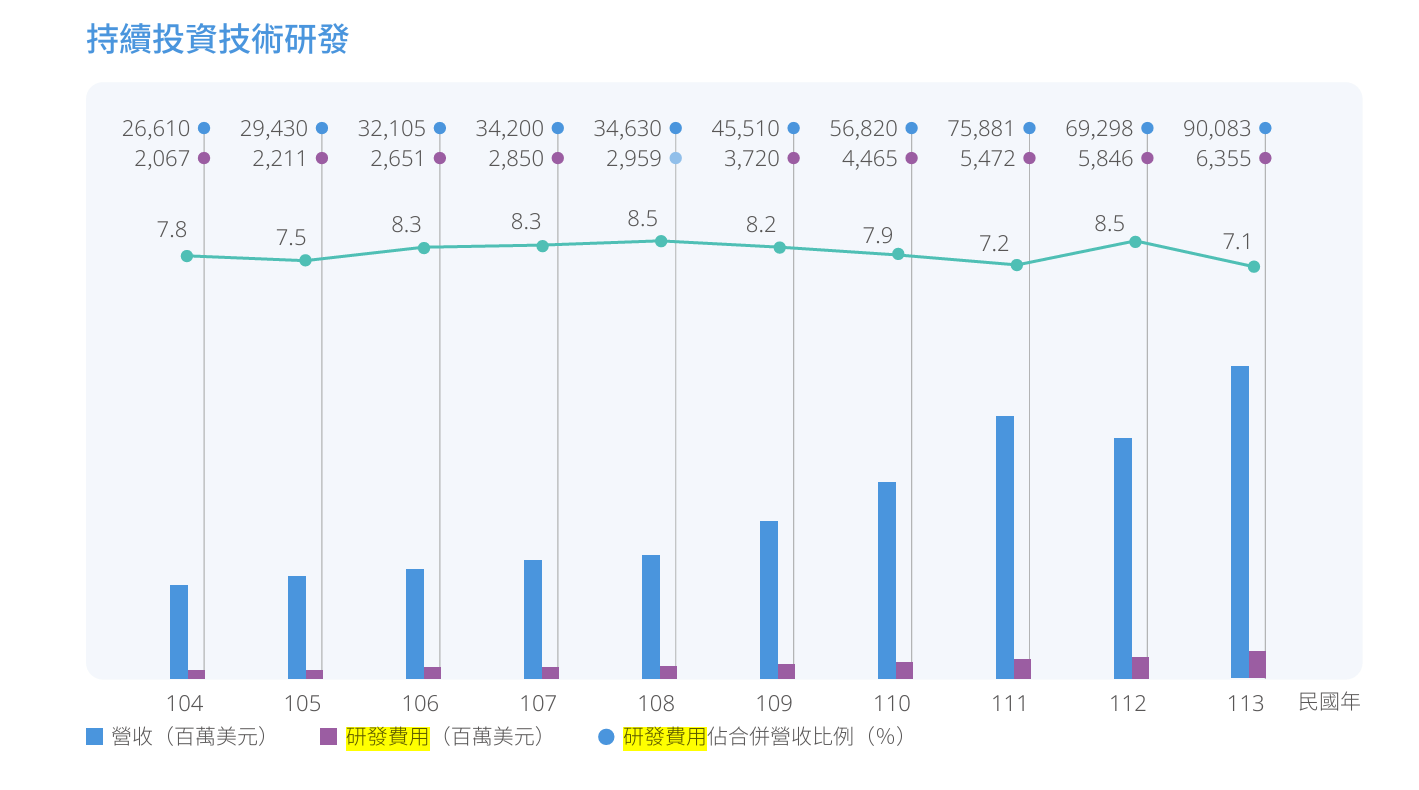1419x790 pixels.
Task: Select the 7.2 line point for year 111
Action: pyautogui.click(x=1017, y=265)
